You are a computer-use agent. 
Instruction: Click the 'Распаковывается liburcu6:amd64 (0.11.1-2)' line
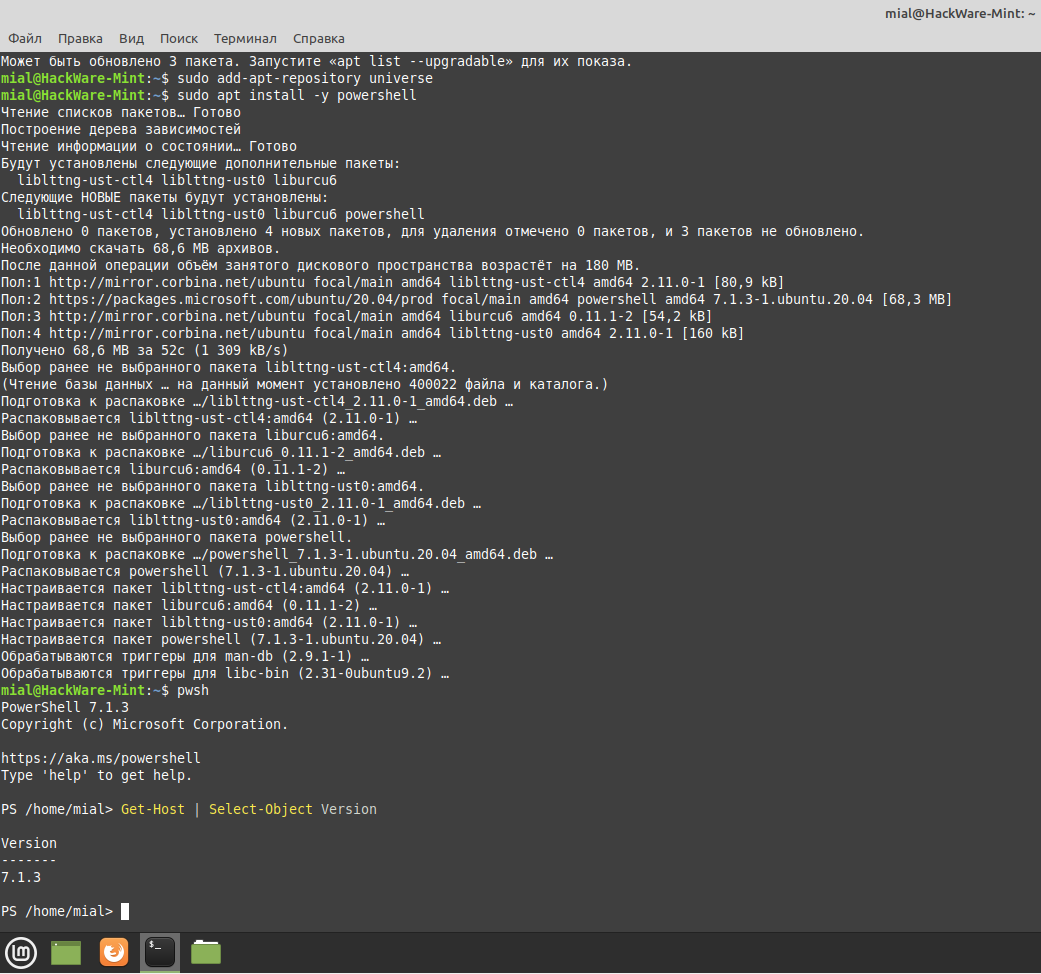173,469
